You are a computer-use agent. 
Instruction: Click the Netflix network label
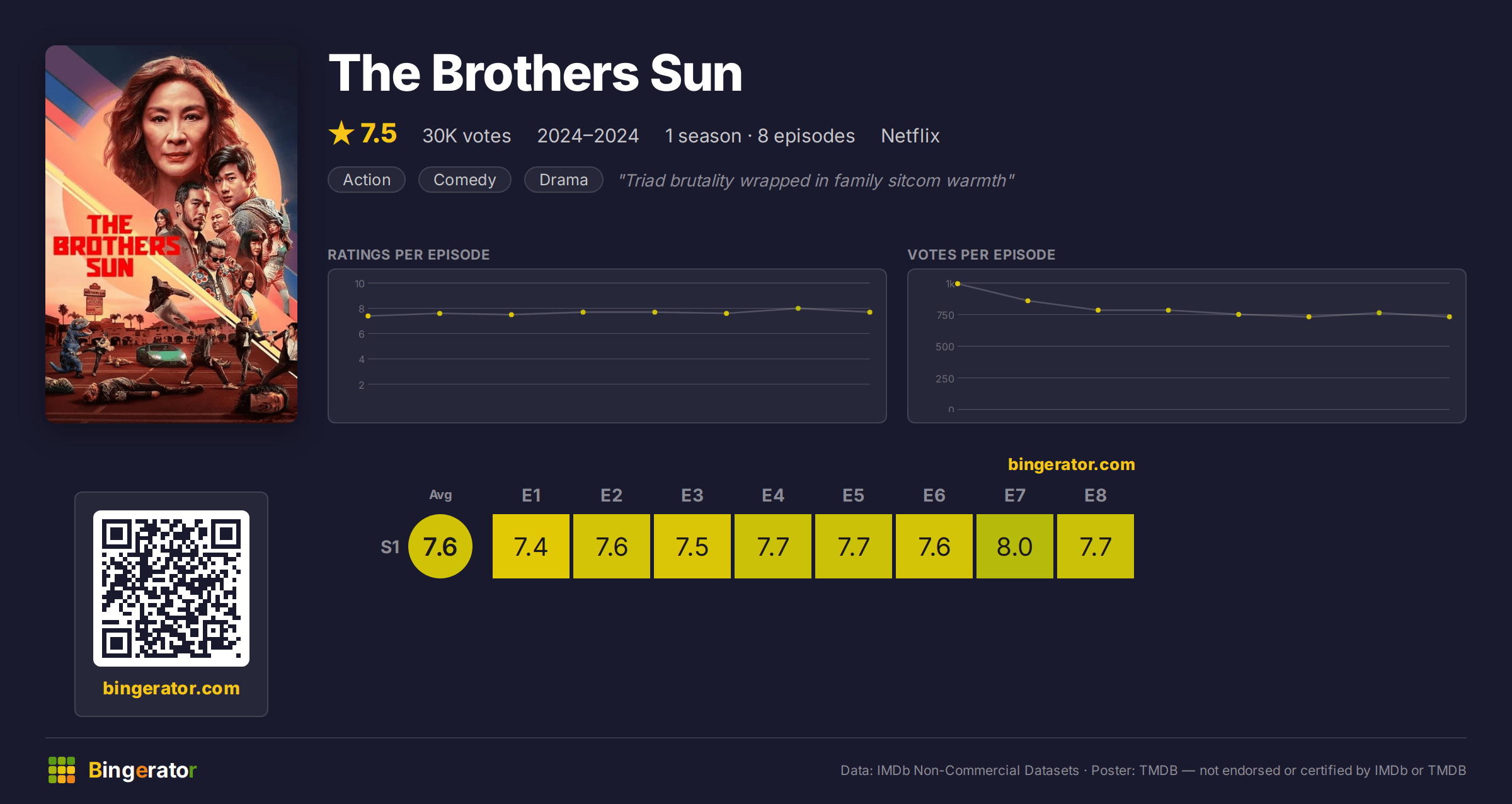[910, 135]
